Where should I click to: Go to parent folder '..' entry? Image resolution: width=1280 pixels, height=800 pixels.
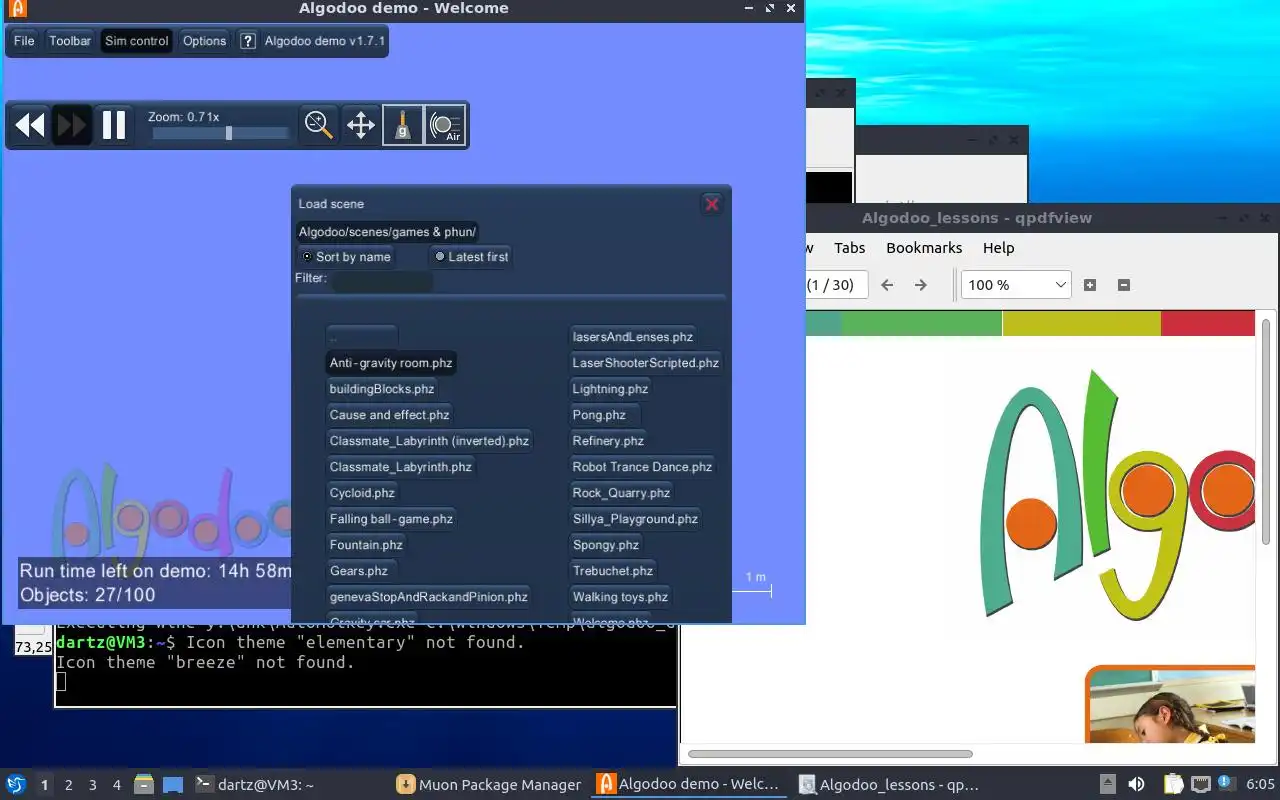pyautogui.click(x=362, y=336)
